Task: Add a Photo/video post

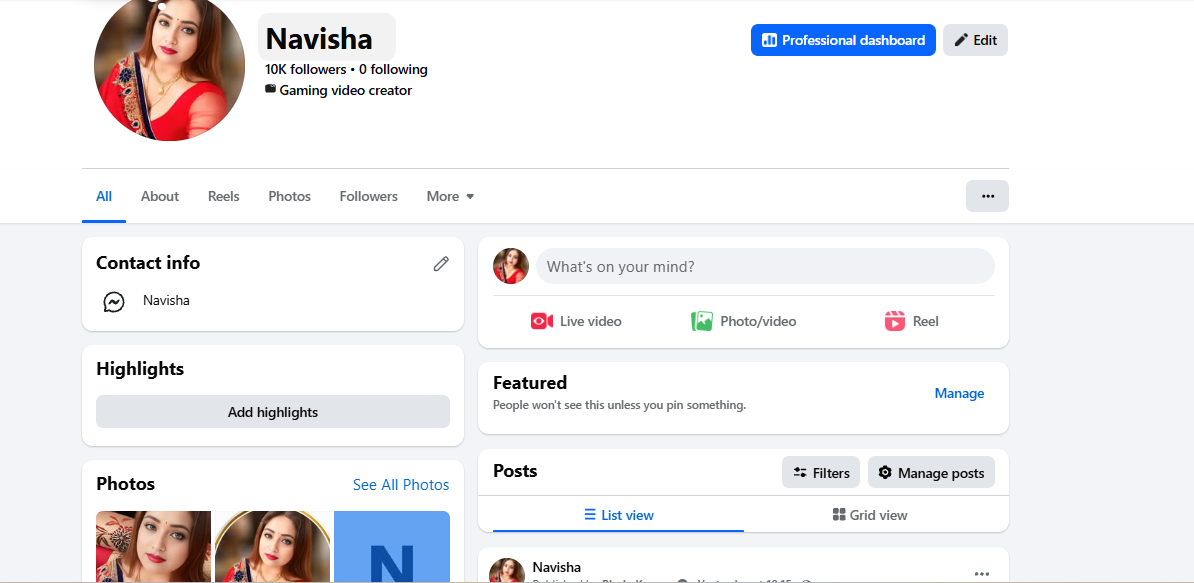Action: point(743,321)
